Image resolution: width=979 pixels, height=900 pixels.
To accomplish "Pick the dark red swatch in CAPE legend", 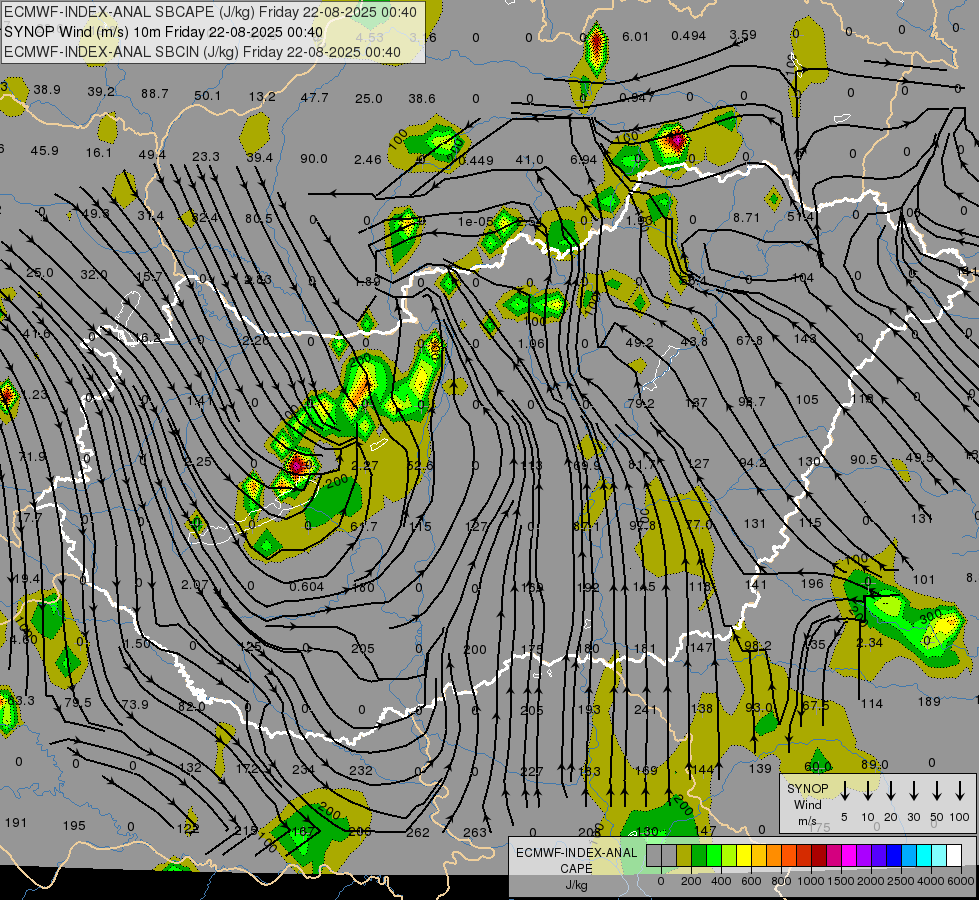I will [819, 855].
